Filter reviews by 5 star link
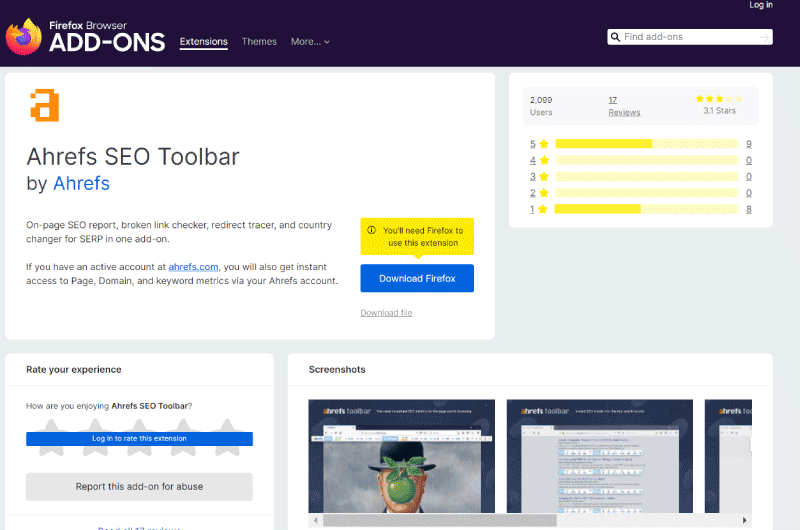Viewport: 800px width, 530px height. 533,144
